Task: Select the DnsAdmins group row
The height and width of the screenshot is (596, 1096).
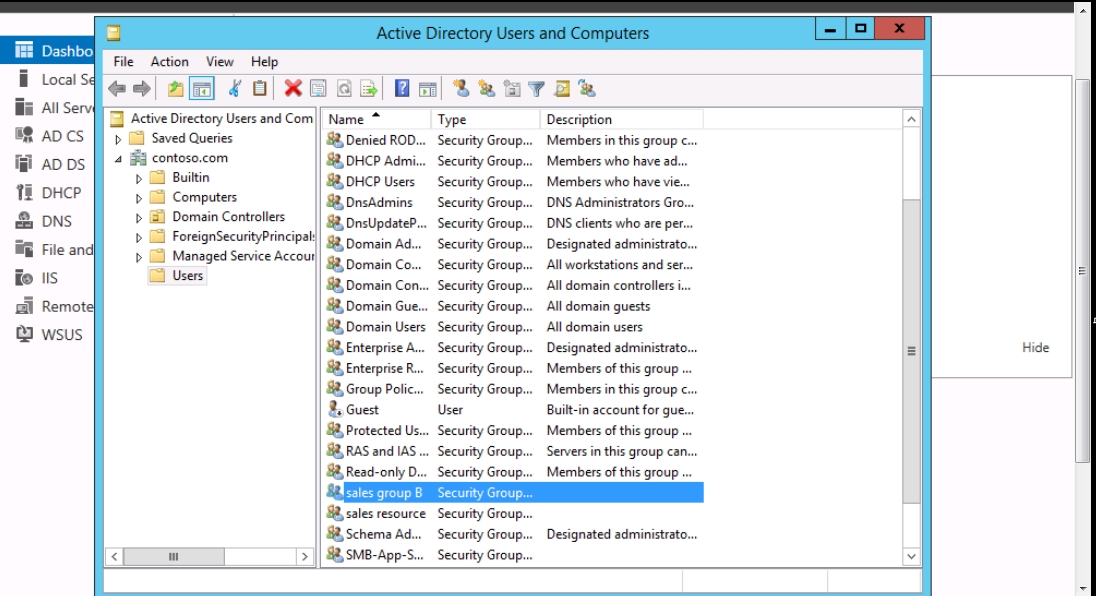Action: click(514, 202)
